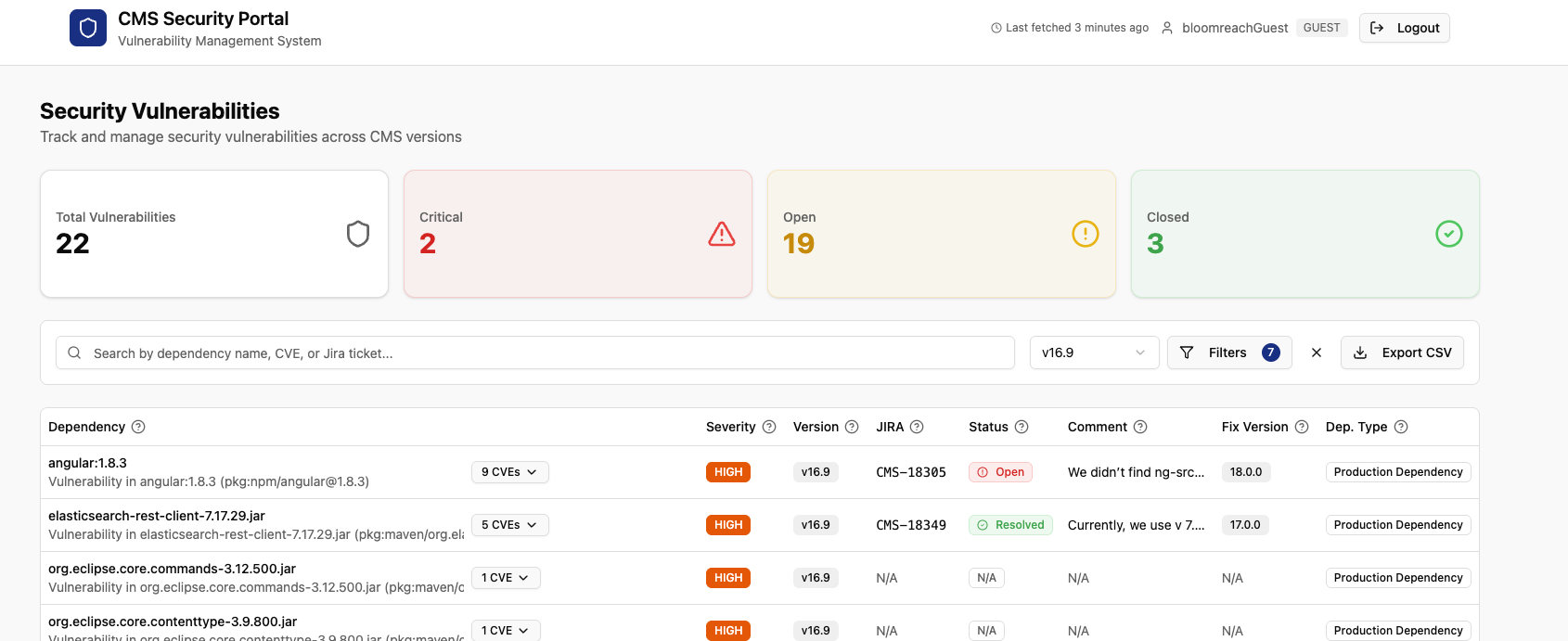Click help icon next to Version header
This screenshot has width=1568, height=641.
(x=852, y=427)
